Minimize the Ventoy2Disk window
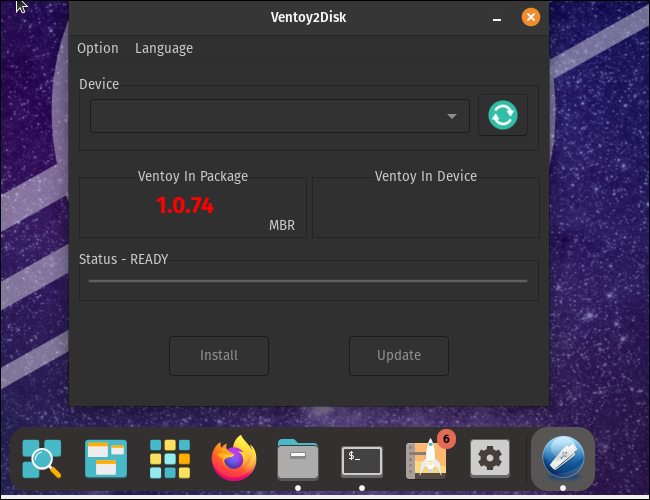The height and width of the screenshot is (500, 650). (497, 18)
